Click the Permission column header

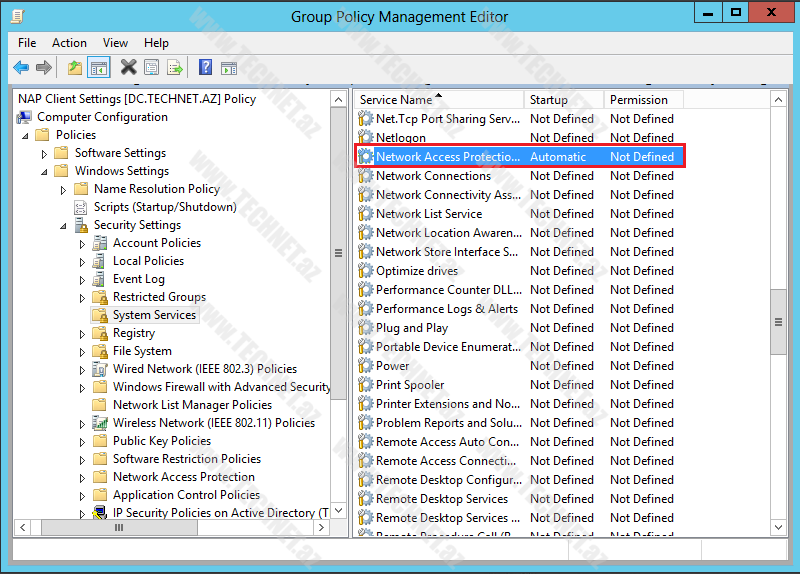pyautogui.click(x=643, y=100)
